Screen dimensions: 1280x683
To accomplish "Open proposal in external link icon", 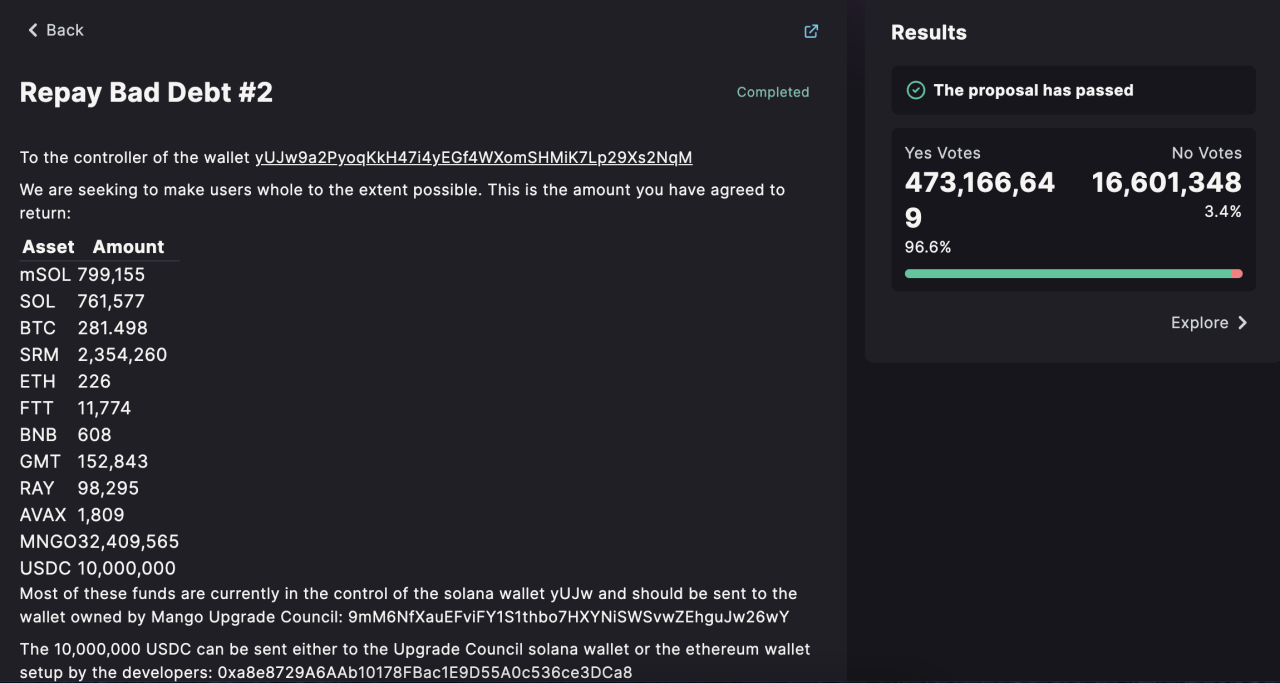I will click(811, 31).
